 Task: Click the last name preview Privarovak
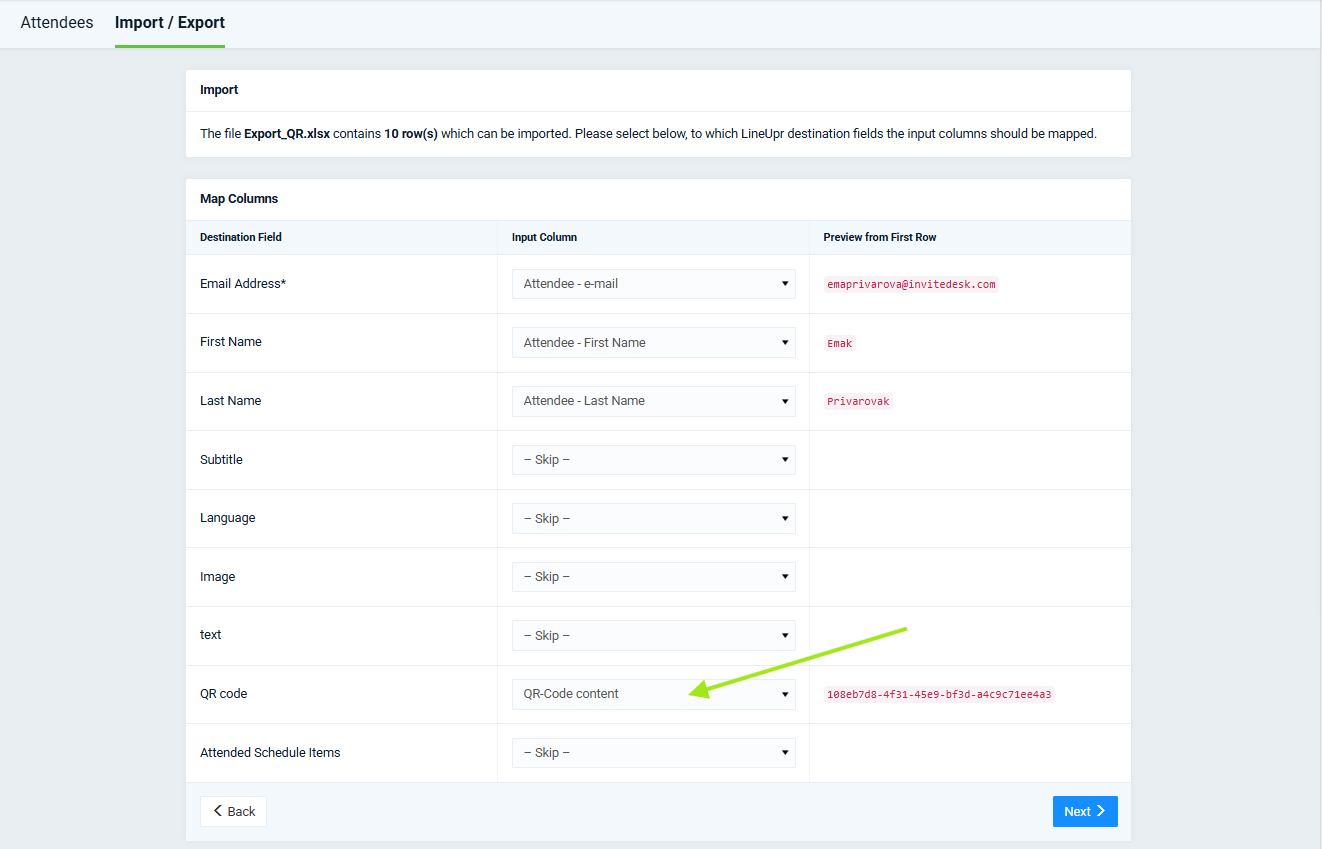tap(858, 402)
